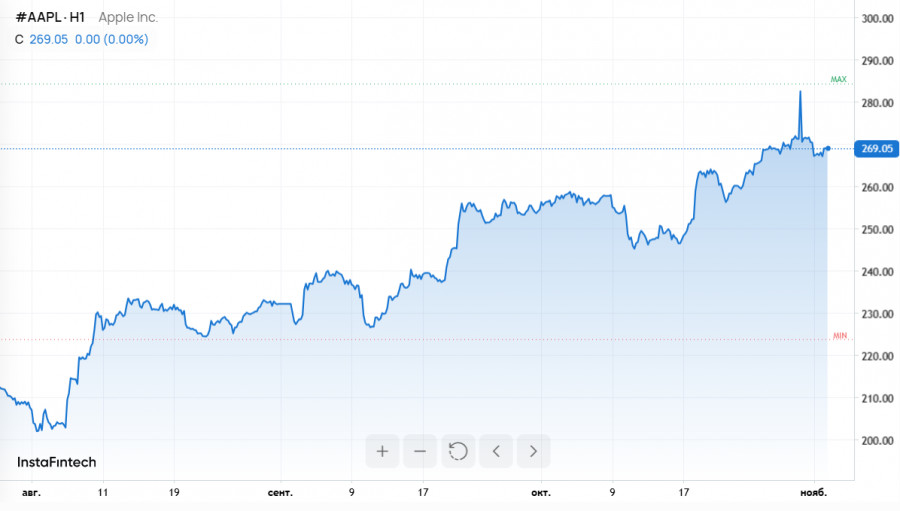Click the green MAX level label
The height and width of the screenshot is (511, 900).
click(x=838, y=79)
